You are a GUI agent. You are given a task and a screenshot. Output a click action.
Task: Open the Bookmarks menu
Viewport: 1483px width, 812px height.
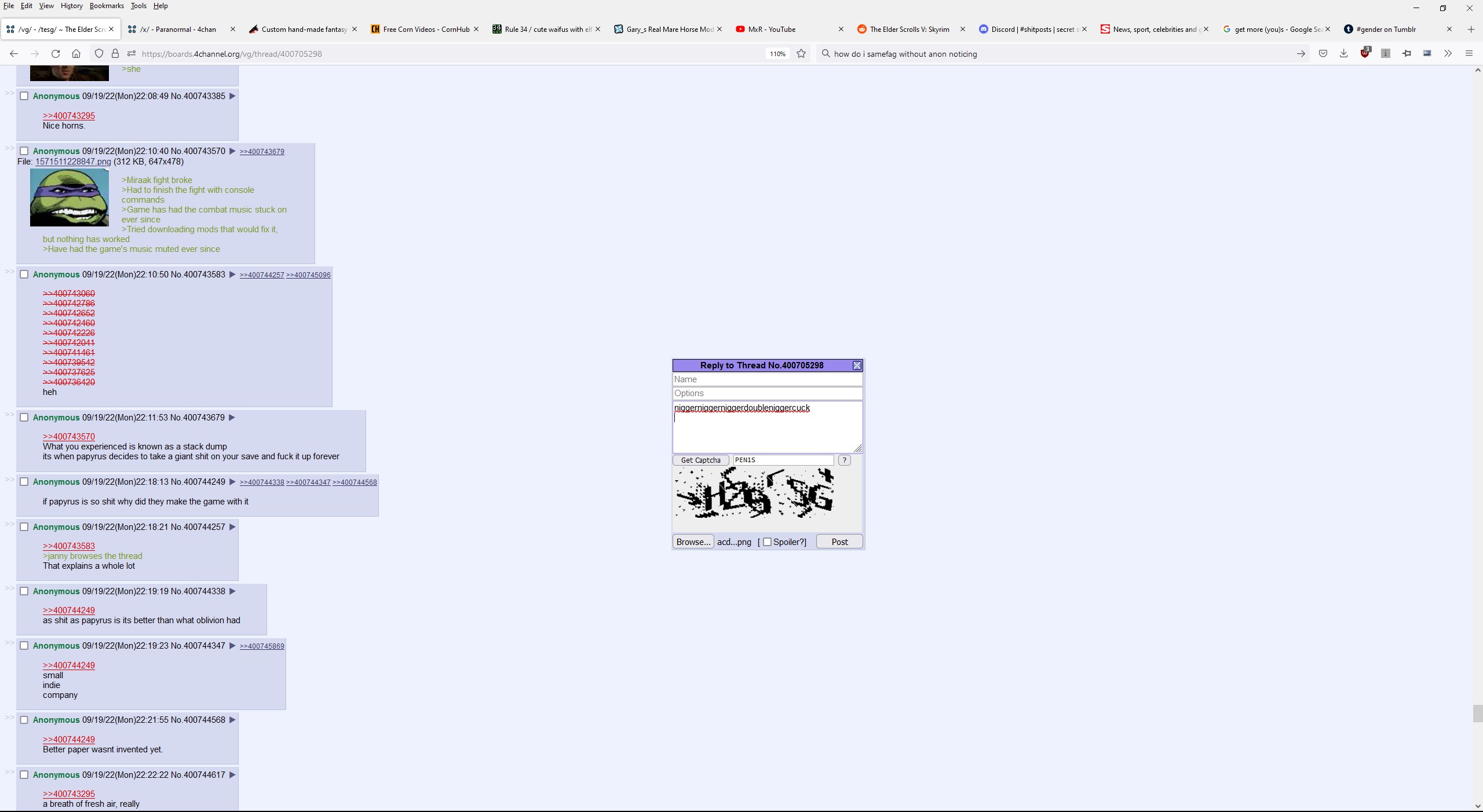[x=107, y=6]
